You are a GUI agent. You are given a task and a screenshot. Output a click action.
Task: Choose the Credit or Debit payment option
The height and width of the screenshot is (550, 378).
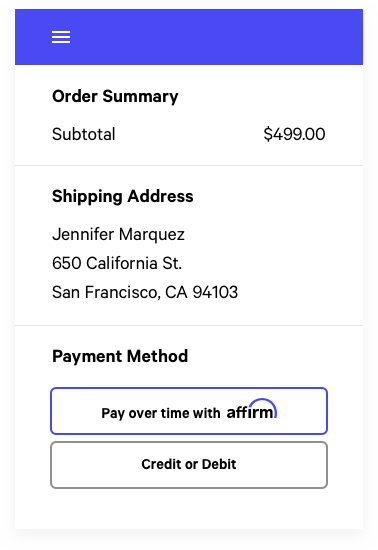[189, 465]
